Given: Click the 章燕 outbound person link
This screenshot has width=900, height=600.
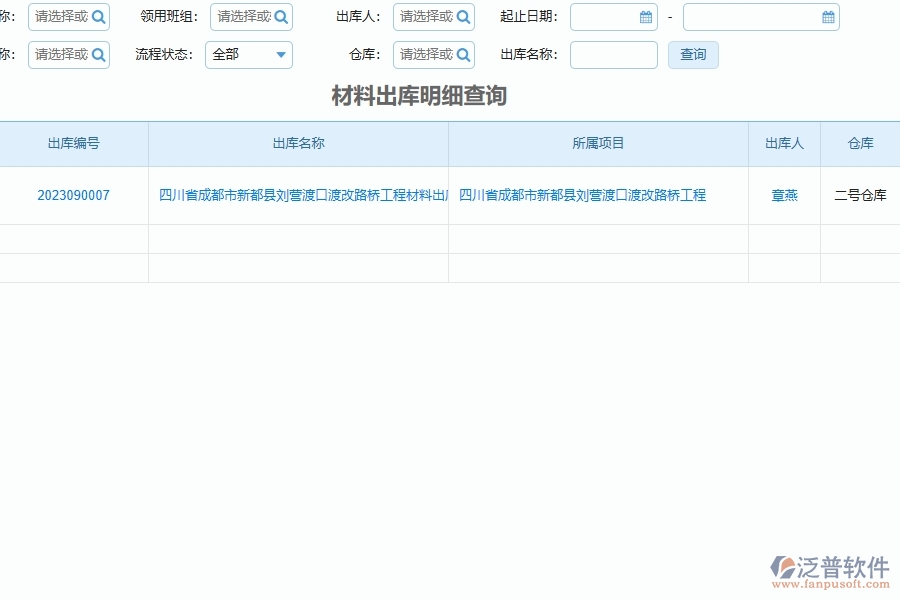Looking at the screenshot, I should 784,195.
